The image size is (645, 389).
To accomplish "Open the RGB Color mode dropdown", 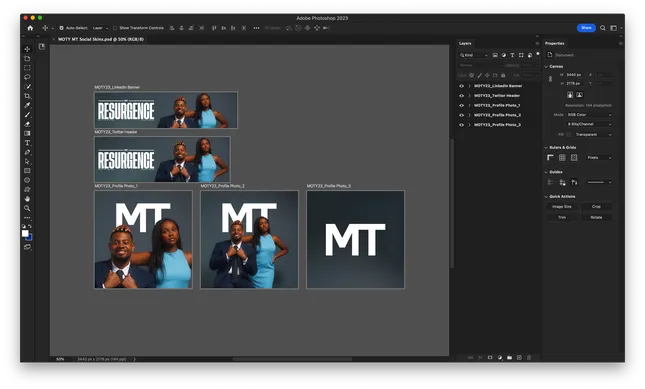I will [589, 115].
